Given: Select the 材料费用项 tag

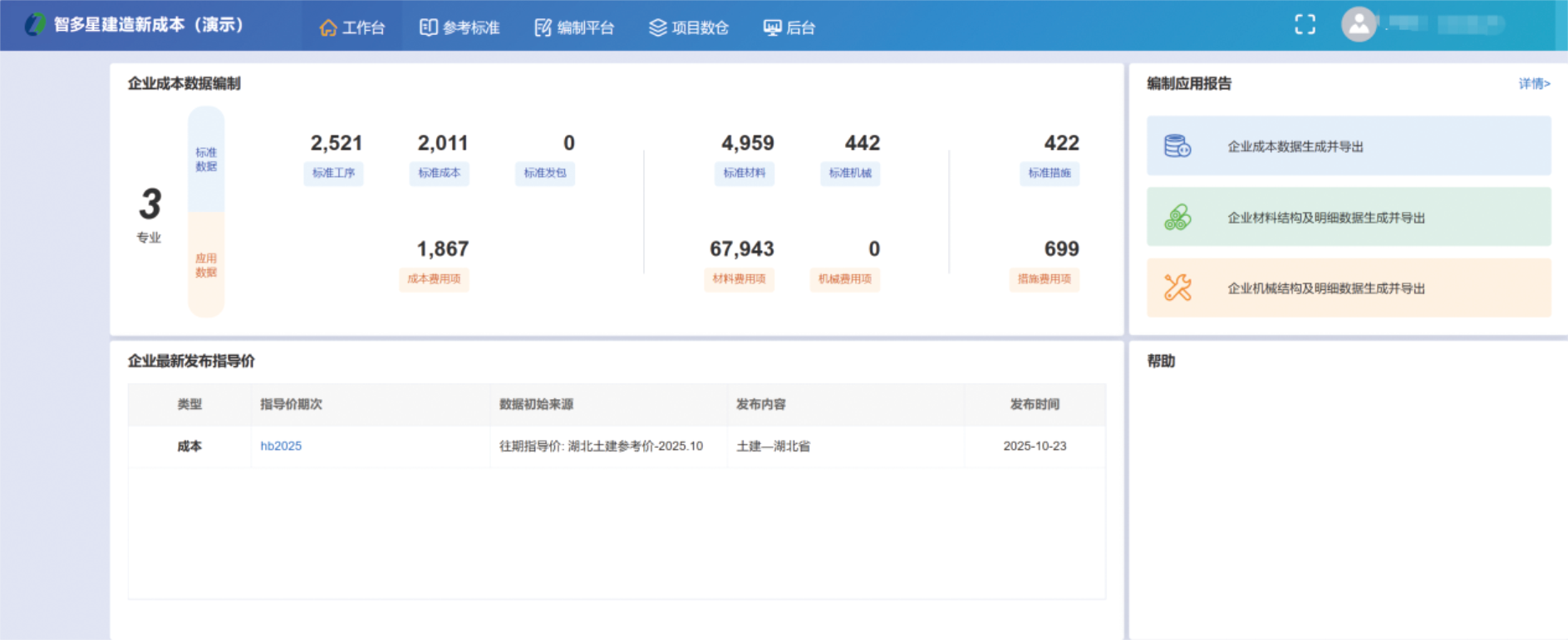Looking at the screenshot, I should pyautogui.click(x=739, y=279).
